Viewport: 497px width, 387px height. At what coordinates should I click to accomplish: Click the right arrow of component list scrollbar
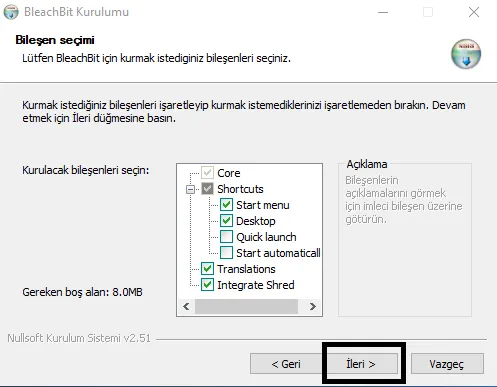(312, 306)
